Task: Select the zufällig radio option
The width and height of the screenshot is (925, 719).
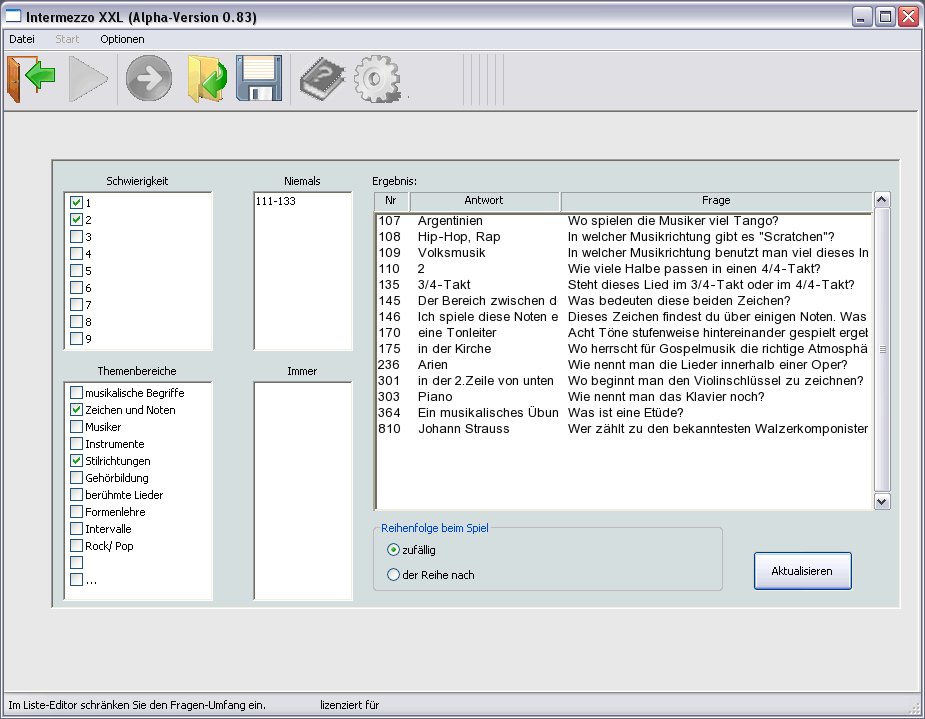Action: [x=393, y=550]
